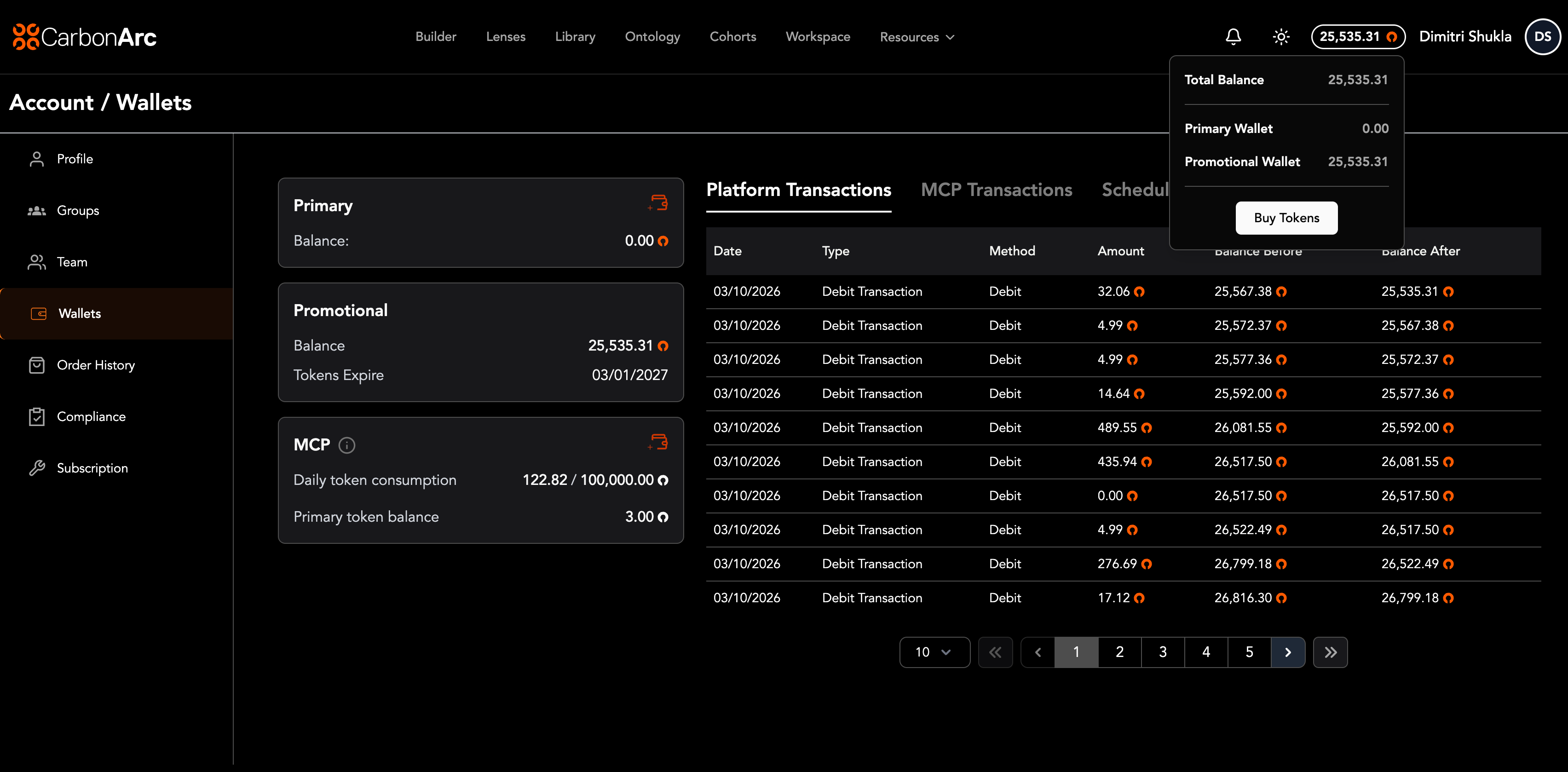Image resolution: width=1568 pixels, height=772 pixels.
Task: Jump to last page with double-chevron
Action: pos(1330,652)
